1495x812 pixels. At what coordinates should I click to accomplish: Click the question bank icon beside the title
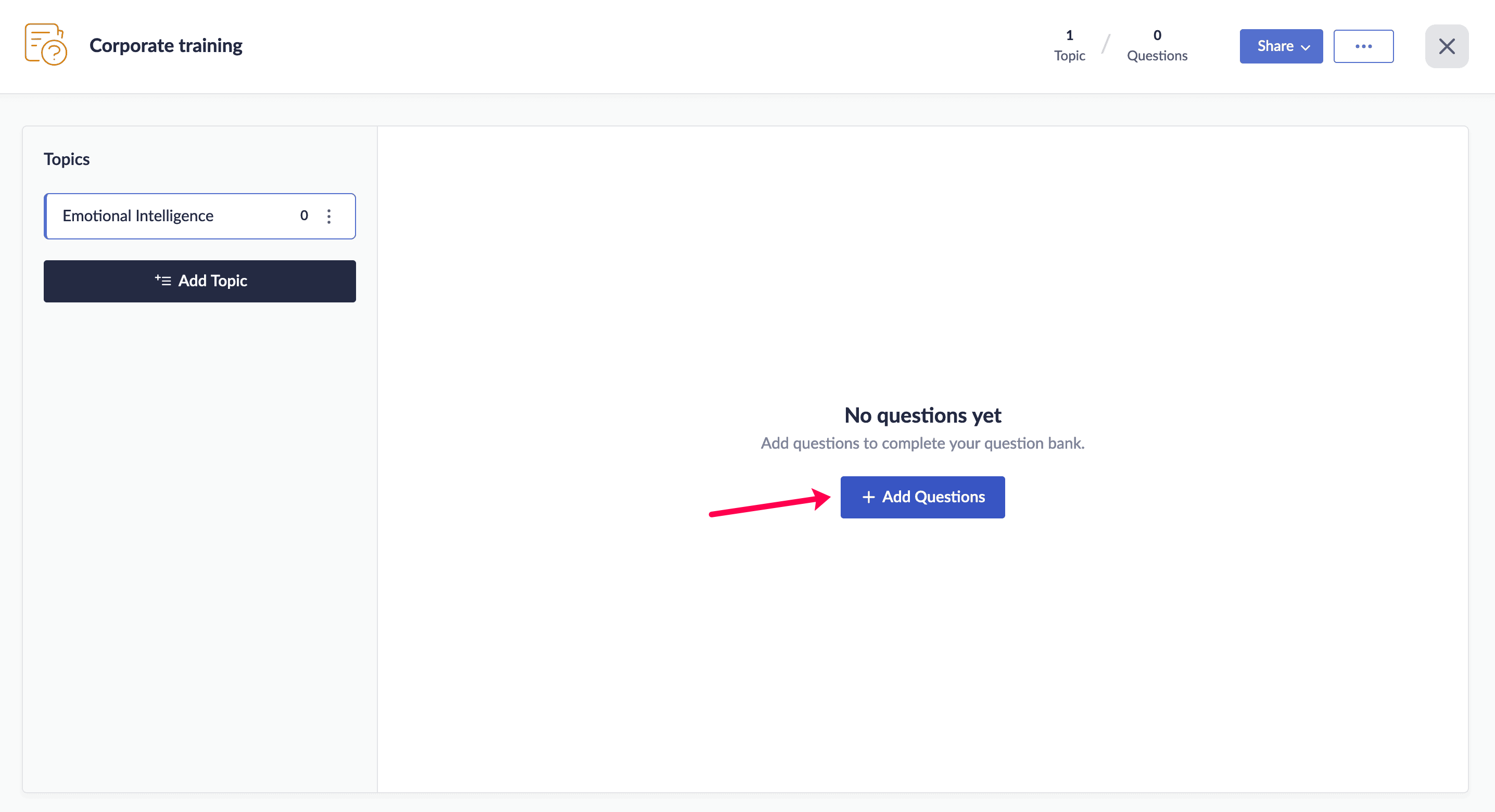click(46, 45)
